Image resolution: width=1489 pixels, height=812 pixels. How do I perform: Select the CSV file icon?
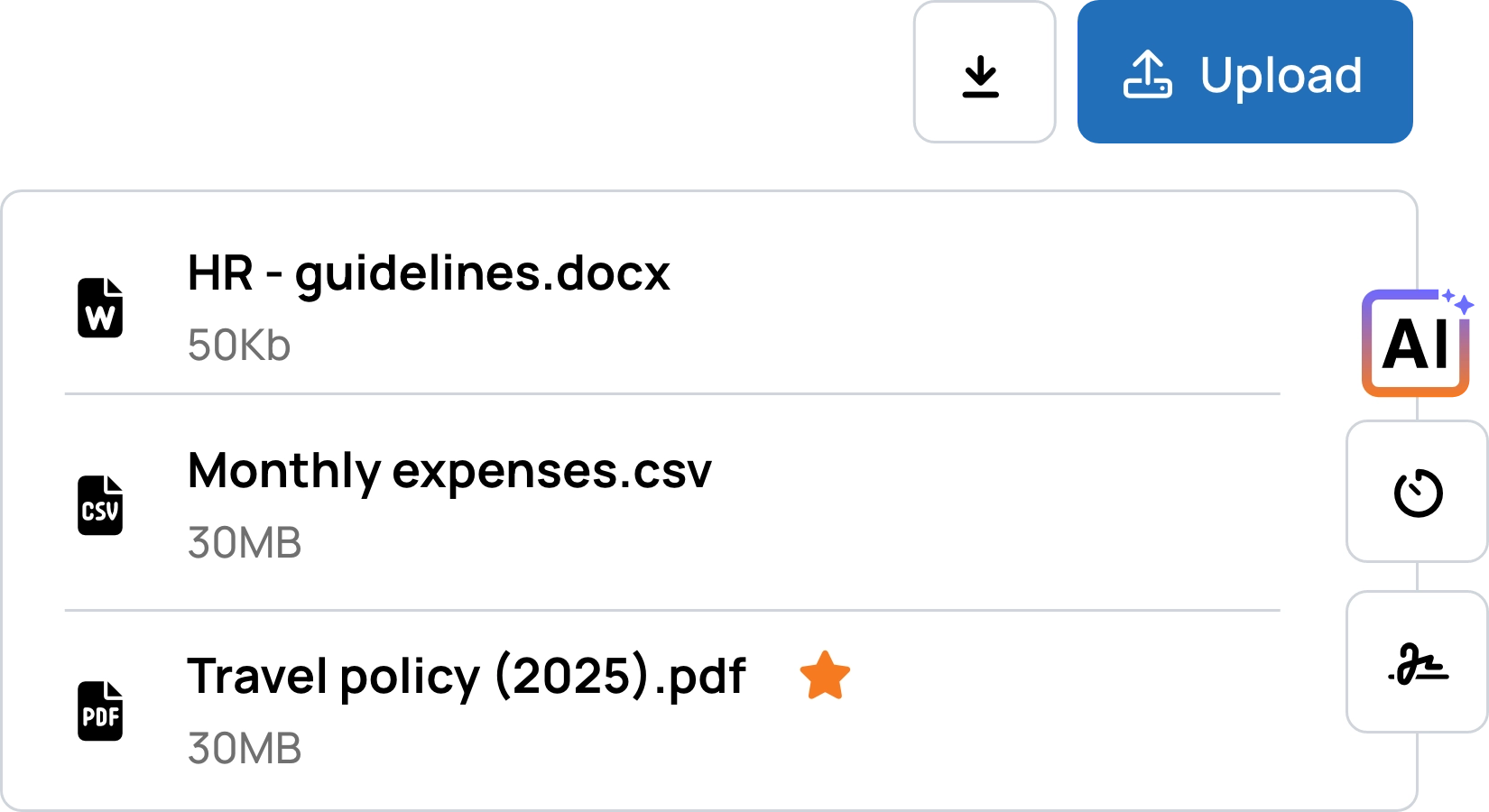pyautogui.click(x=100, y=506)
